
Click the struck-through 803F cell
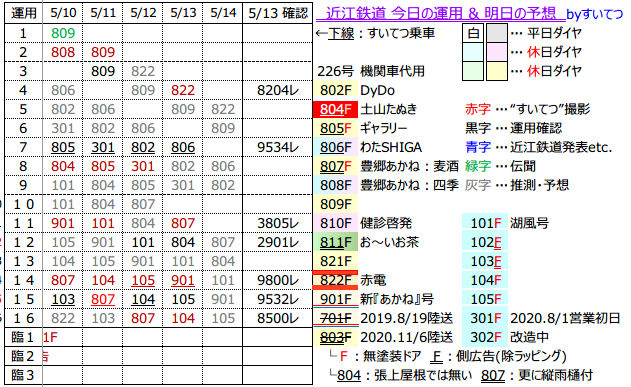tap(335, 337)
